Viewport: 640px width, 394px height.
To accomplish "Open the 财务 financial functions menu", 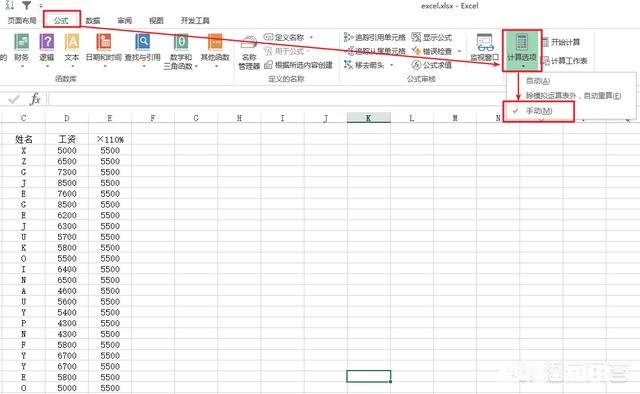I will [21, 49].
